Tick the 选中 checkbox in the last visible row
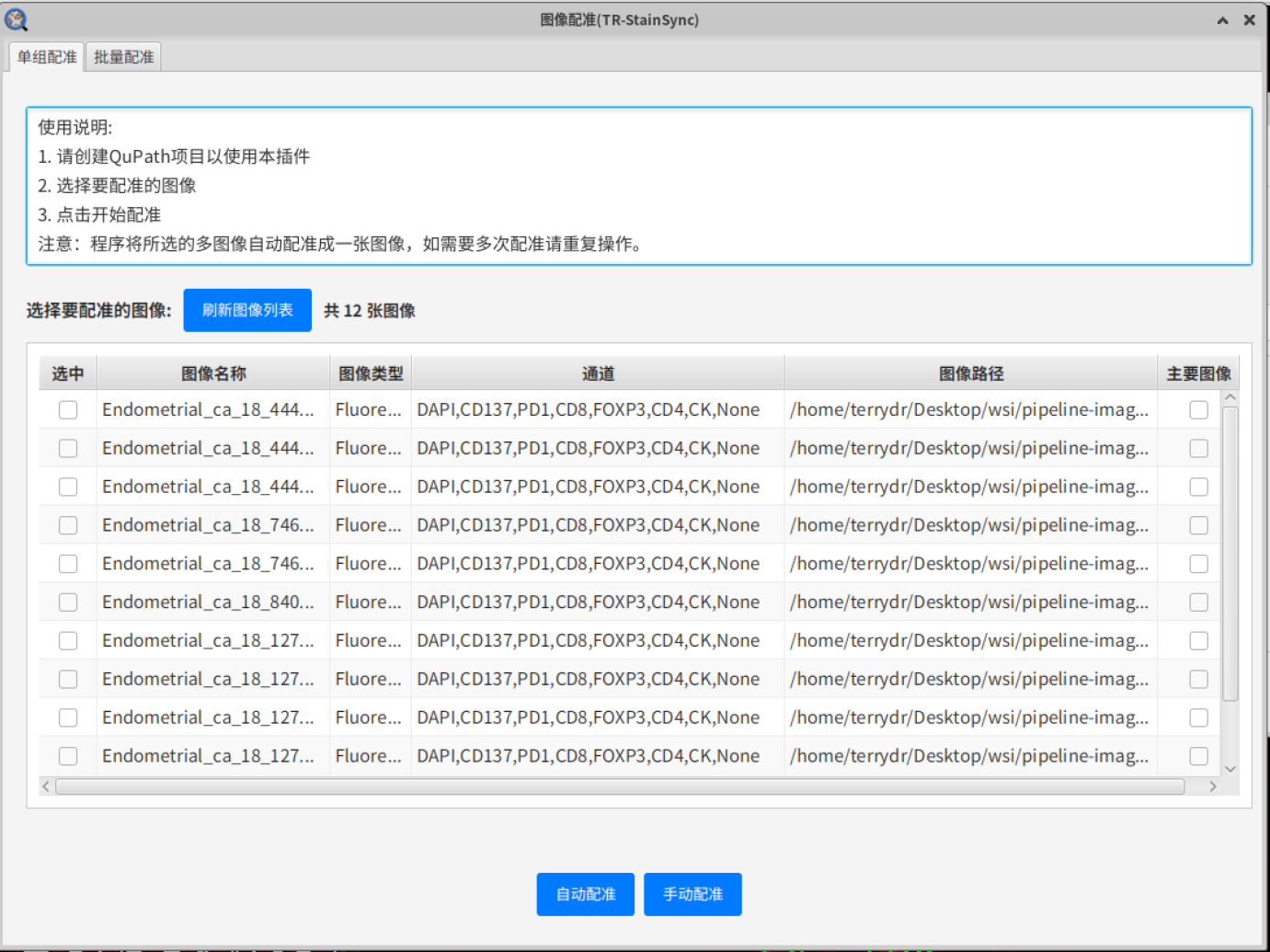 (68, 756)
